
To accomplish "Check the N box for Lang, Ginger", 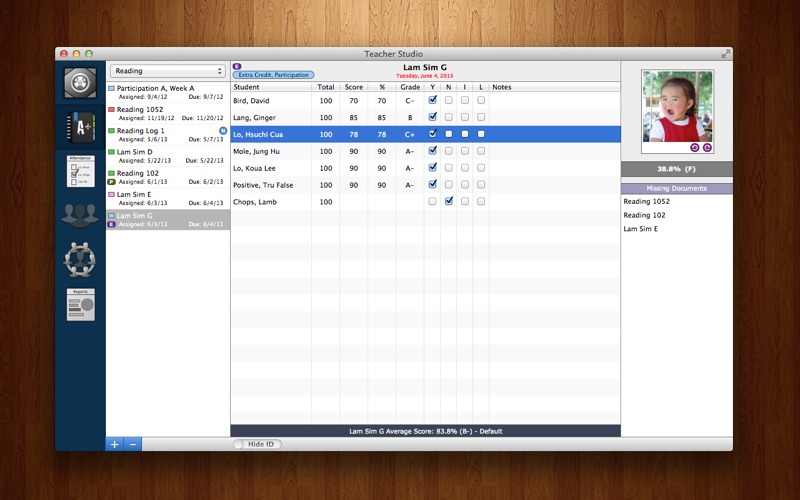I will pyautogui.click(x=449, y=117).
